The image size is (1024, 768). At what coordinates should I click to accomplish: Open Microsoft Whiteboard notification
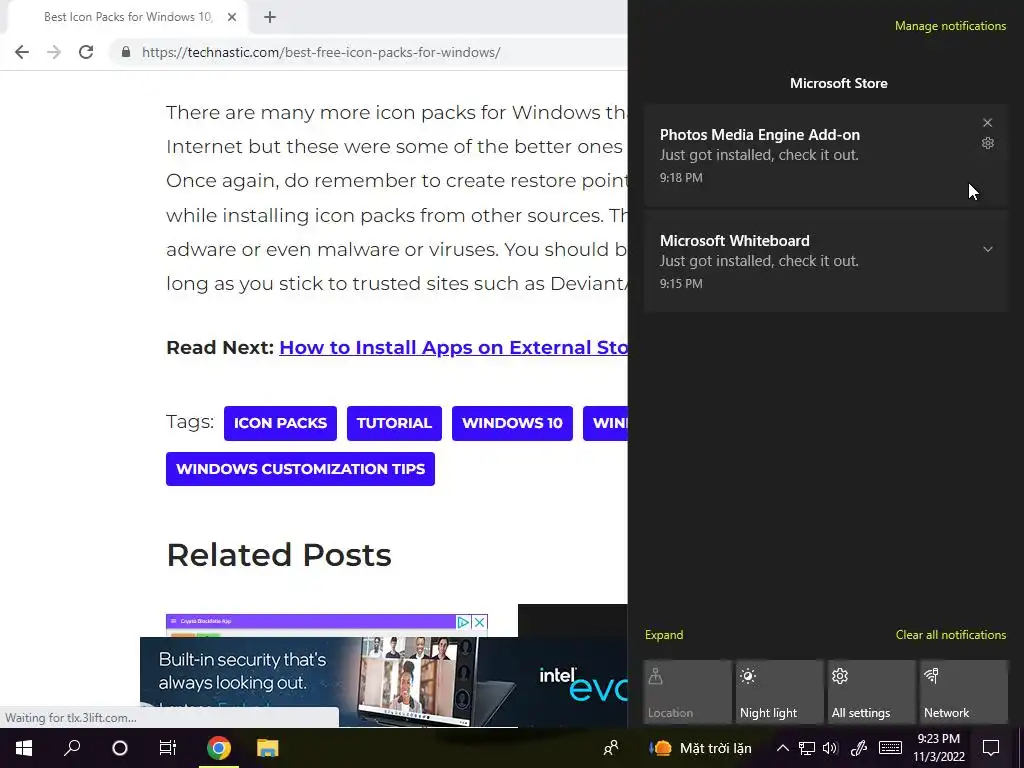click(826, 261)
